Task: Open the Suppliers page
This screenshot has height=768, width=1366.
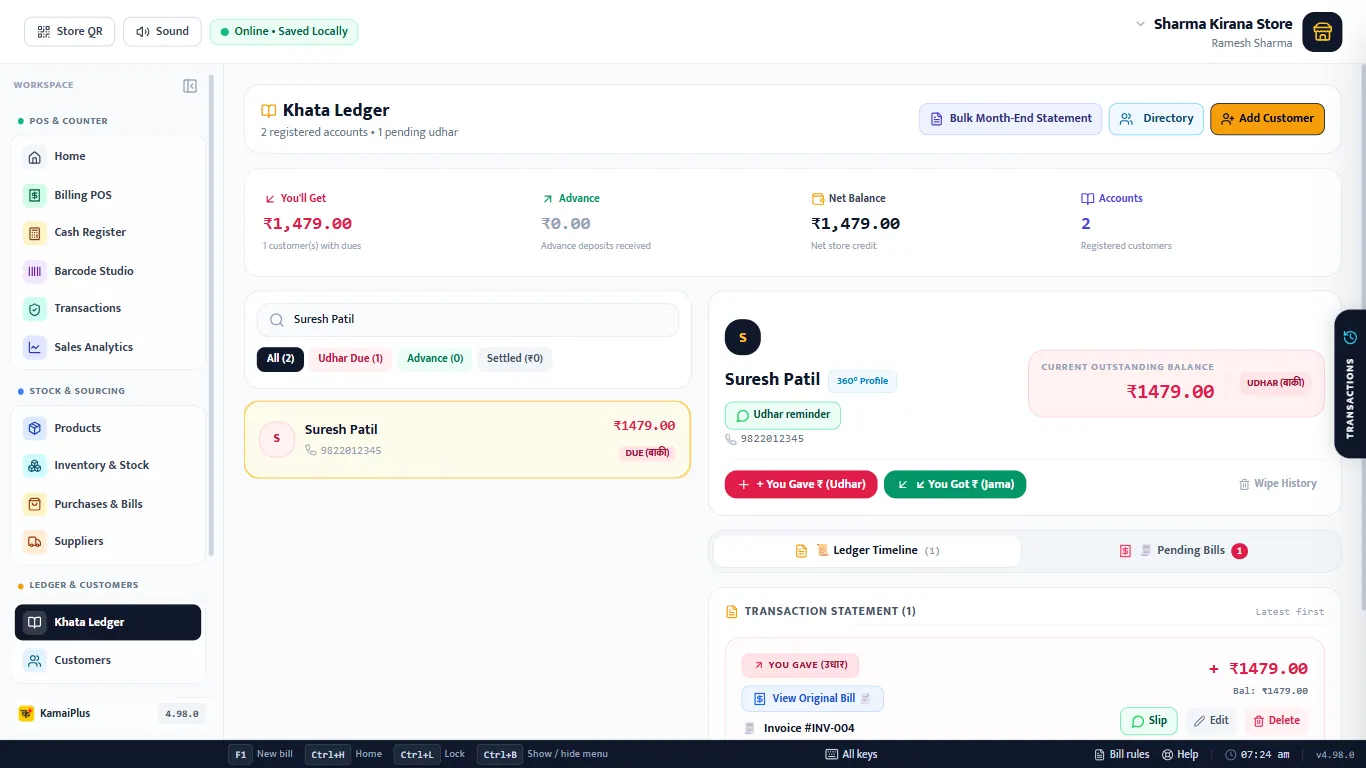Action: [x=108, y=541]
